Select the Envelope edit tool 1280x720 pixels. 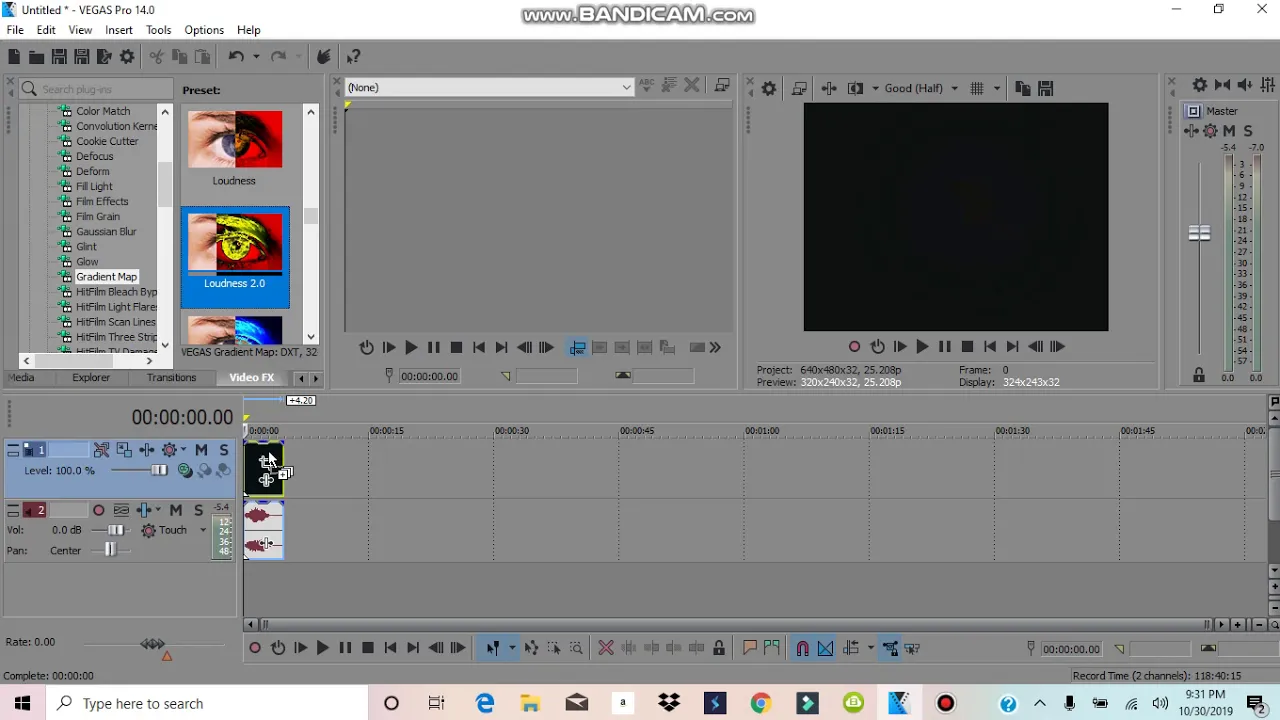click(531, 649)
